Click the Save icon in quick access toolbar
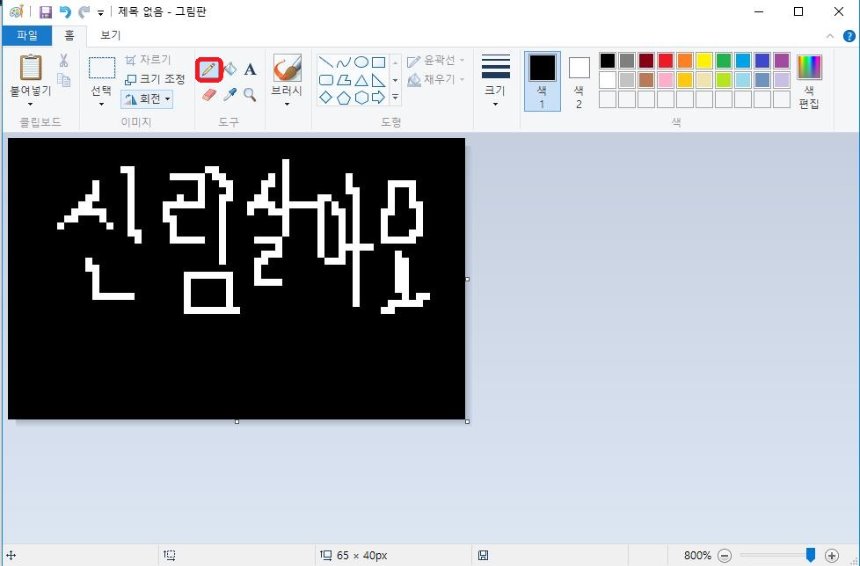Screen dimensions: 860x566 tap(46, 12)
